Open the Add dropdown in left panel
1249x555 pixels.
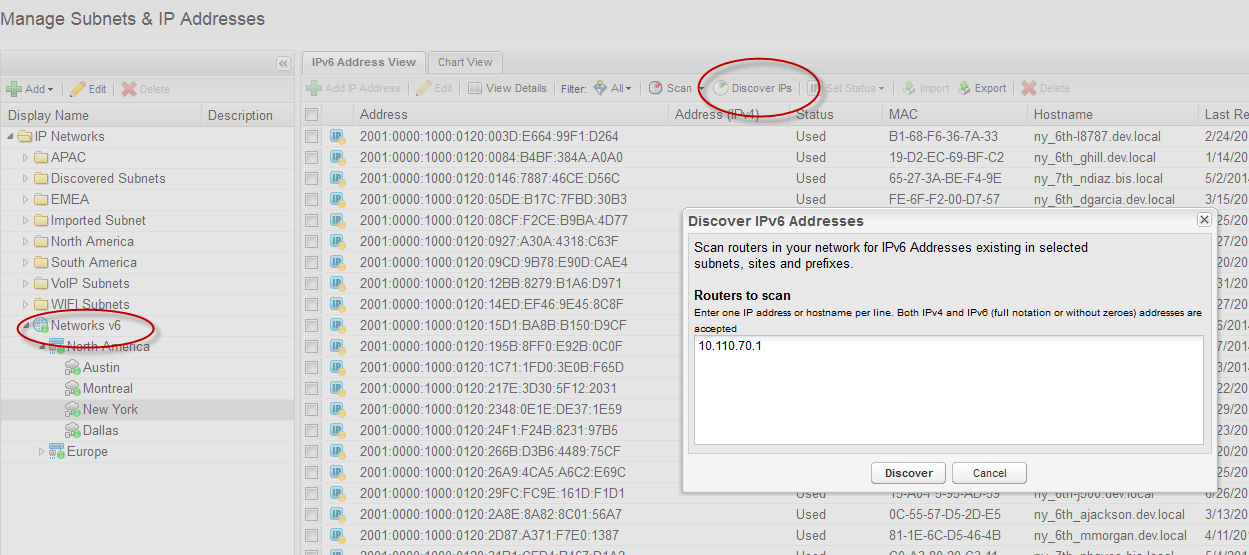click(30, 89)
